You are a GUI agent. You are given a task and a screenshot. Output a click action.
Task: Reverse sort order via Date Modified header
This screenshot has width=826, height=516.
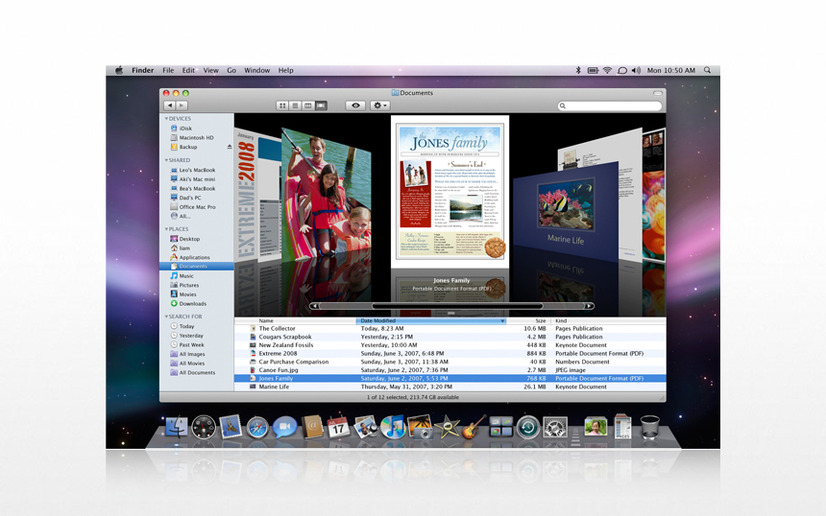coord(431,321)
